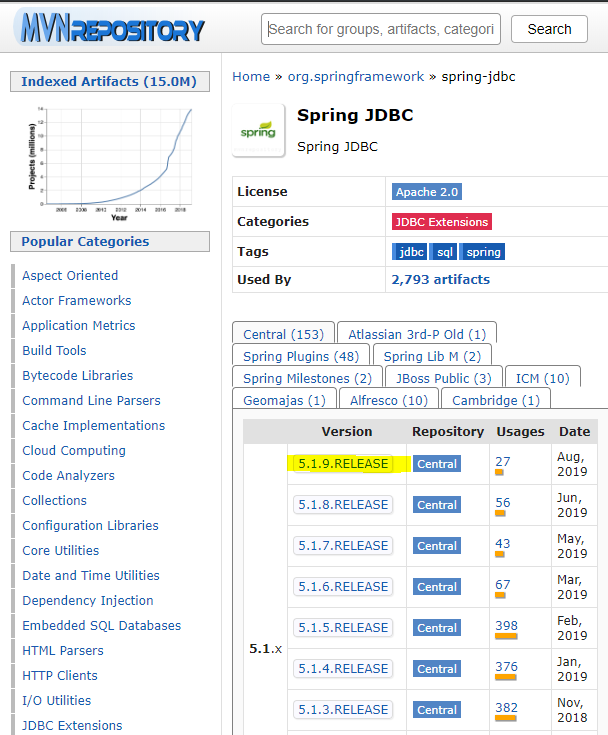Open the Bytecode Libraries category
Image resolution: width=608 pixels, height=735 pixels.
click(78, 375)
